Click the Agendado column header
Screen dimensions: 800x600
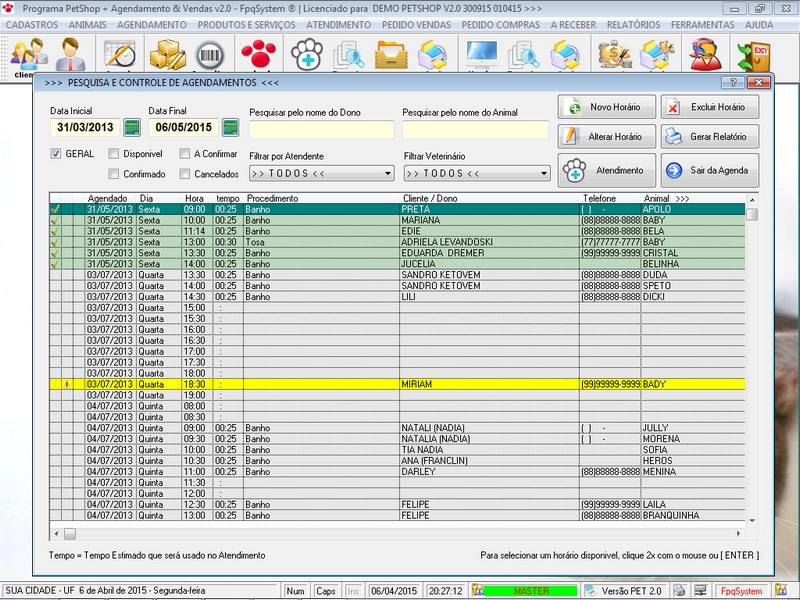pyautogui.click(x=110, y=198)
